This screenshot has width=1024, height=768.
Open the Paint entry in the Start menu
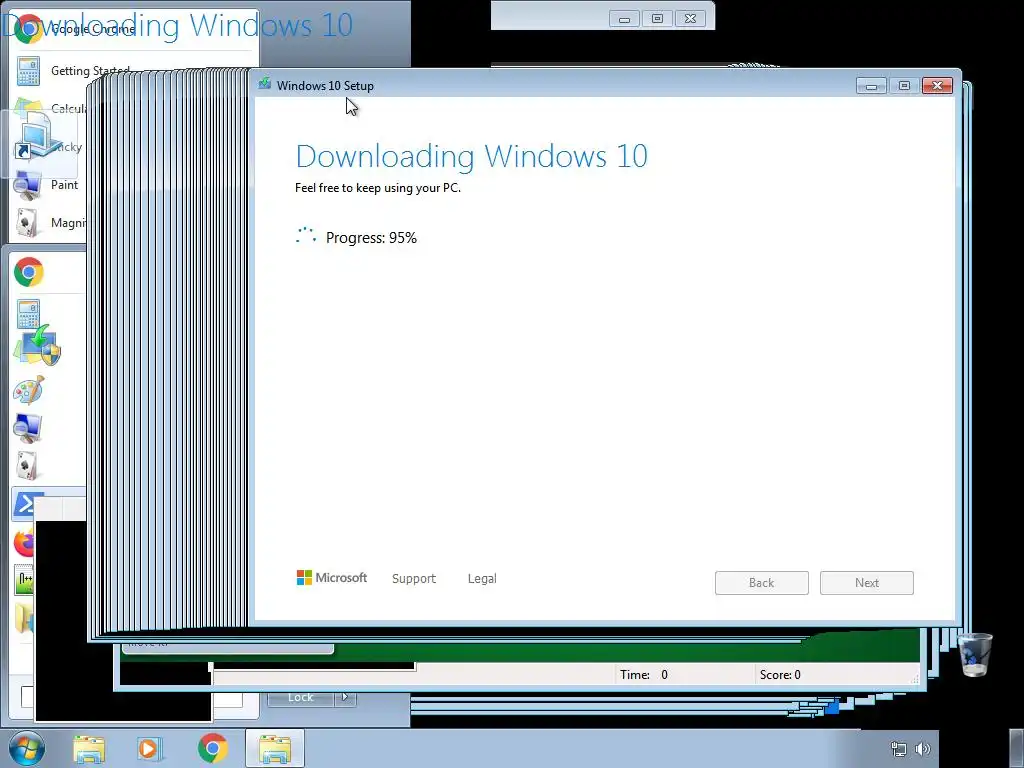49,185
